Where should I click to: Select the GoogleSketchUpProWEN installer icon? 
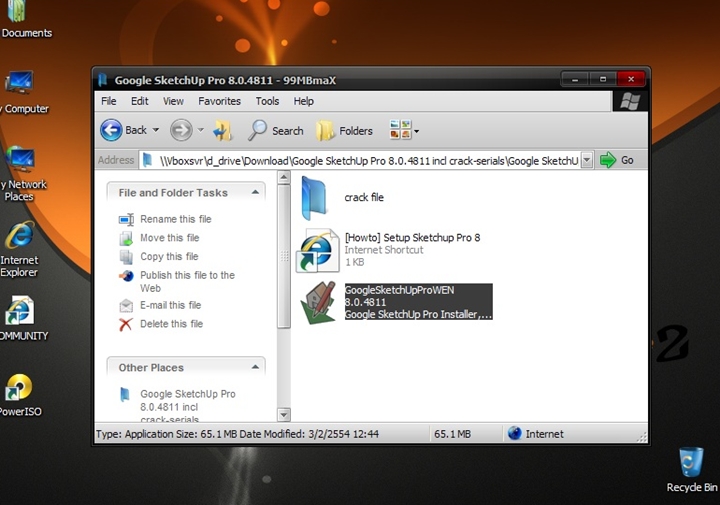pyautogui.click(x=318, y=303)
